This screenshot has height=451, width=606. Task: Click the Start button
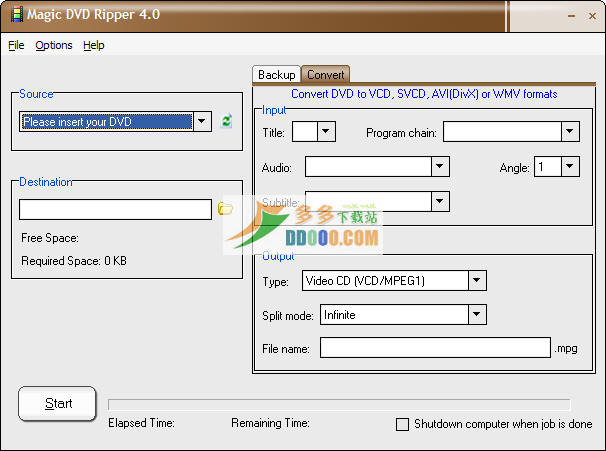click(57, 403)
